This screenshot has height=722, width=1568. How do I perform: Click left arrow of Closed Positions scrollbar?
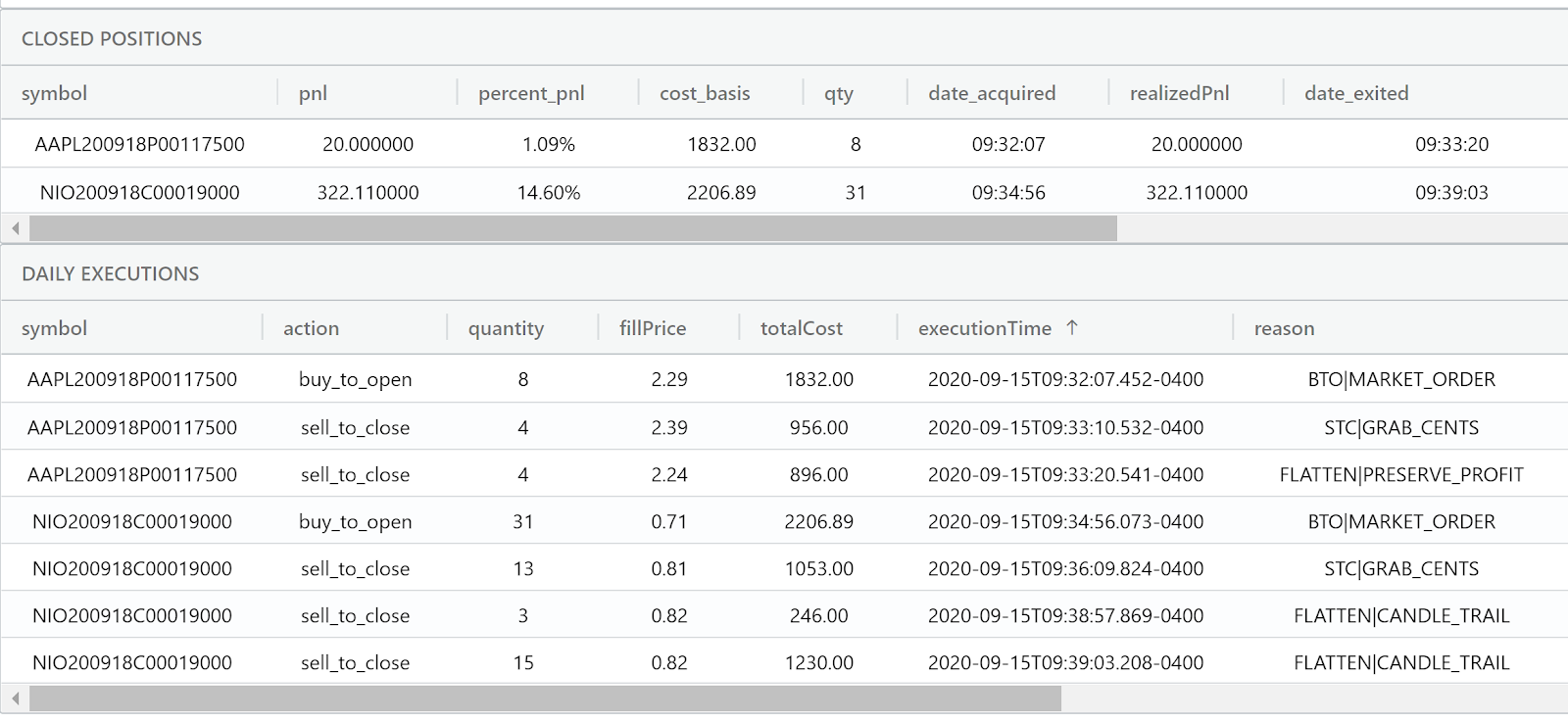click(x=15, y=229)
